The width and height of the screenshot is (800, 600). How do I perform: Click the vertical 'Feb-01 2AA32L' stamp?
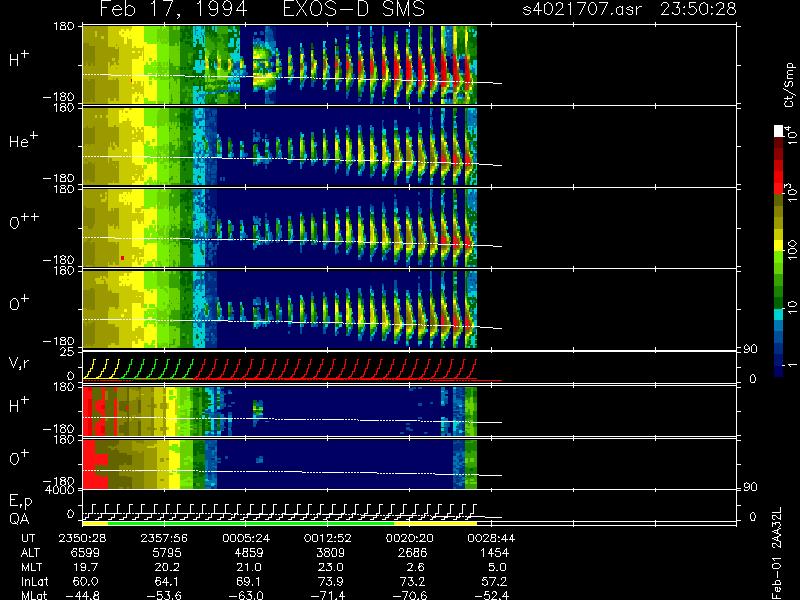778,553
